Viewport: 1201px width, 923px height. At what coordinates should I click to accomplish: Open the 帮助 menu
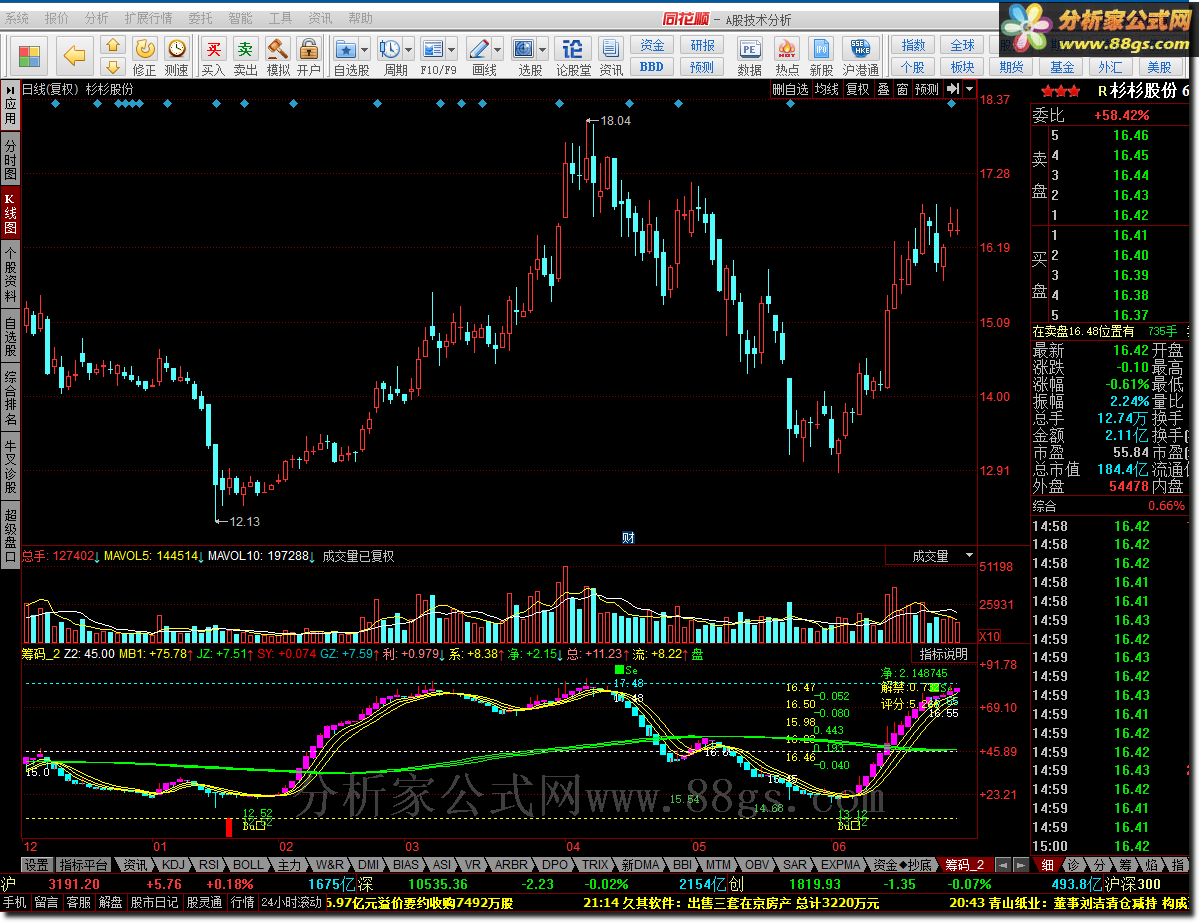(x=360, y=18)
